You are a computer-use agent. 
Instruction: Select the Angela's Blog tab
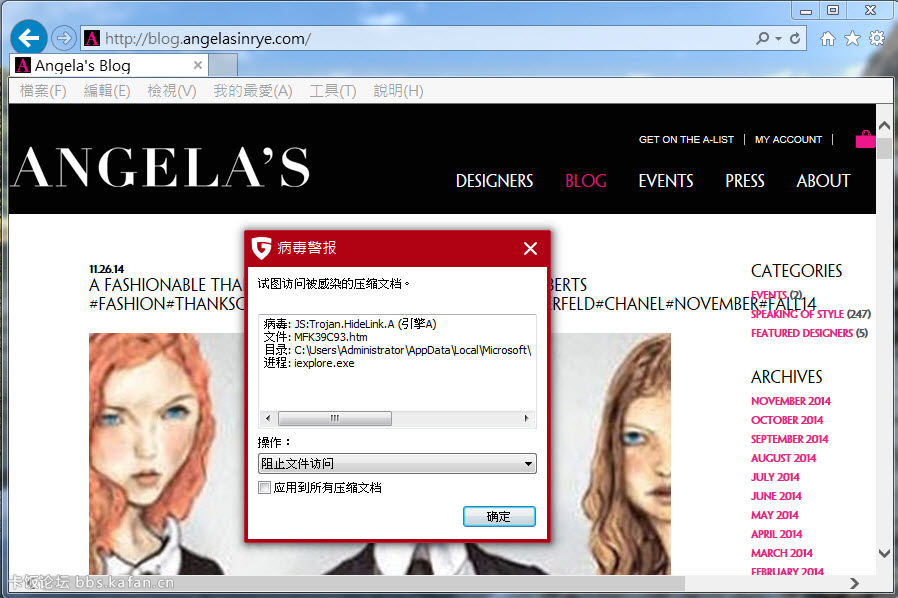[109, 65]
